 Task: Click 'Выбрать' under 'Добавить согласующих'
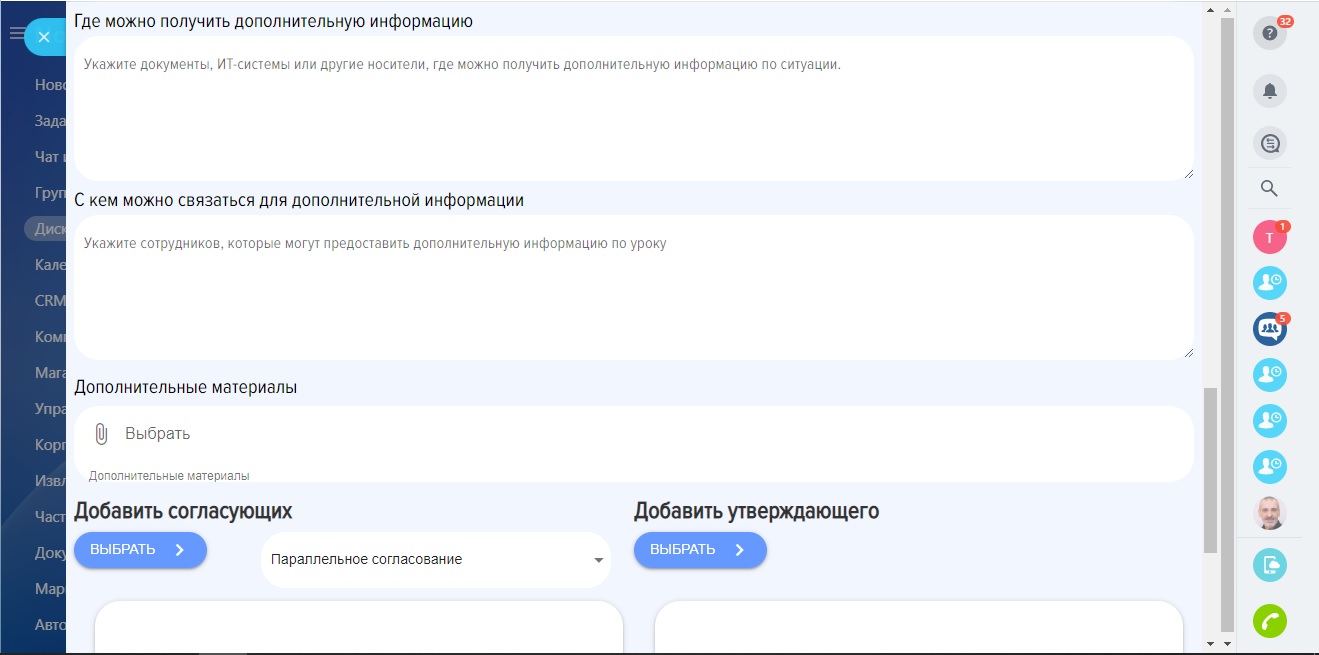coord(140,550)
